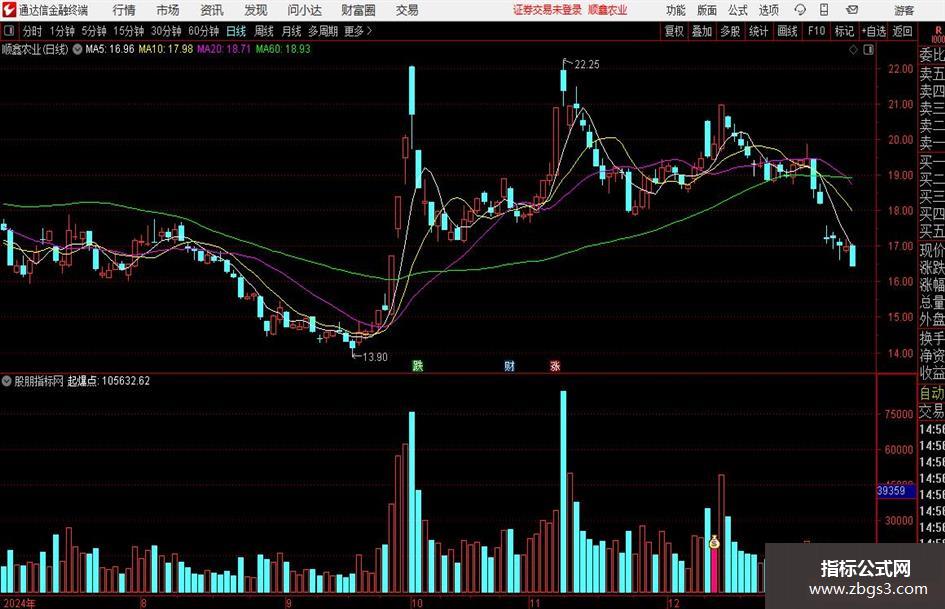Switch to the 月线 period tab
Image resolution: width=945 pixels, height=609 pixels.
[x=291, y=31]
